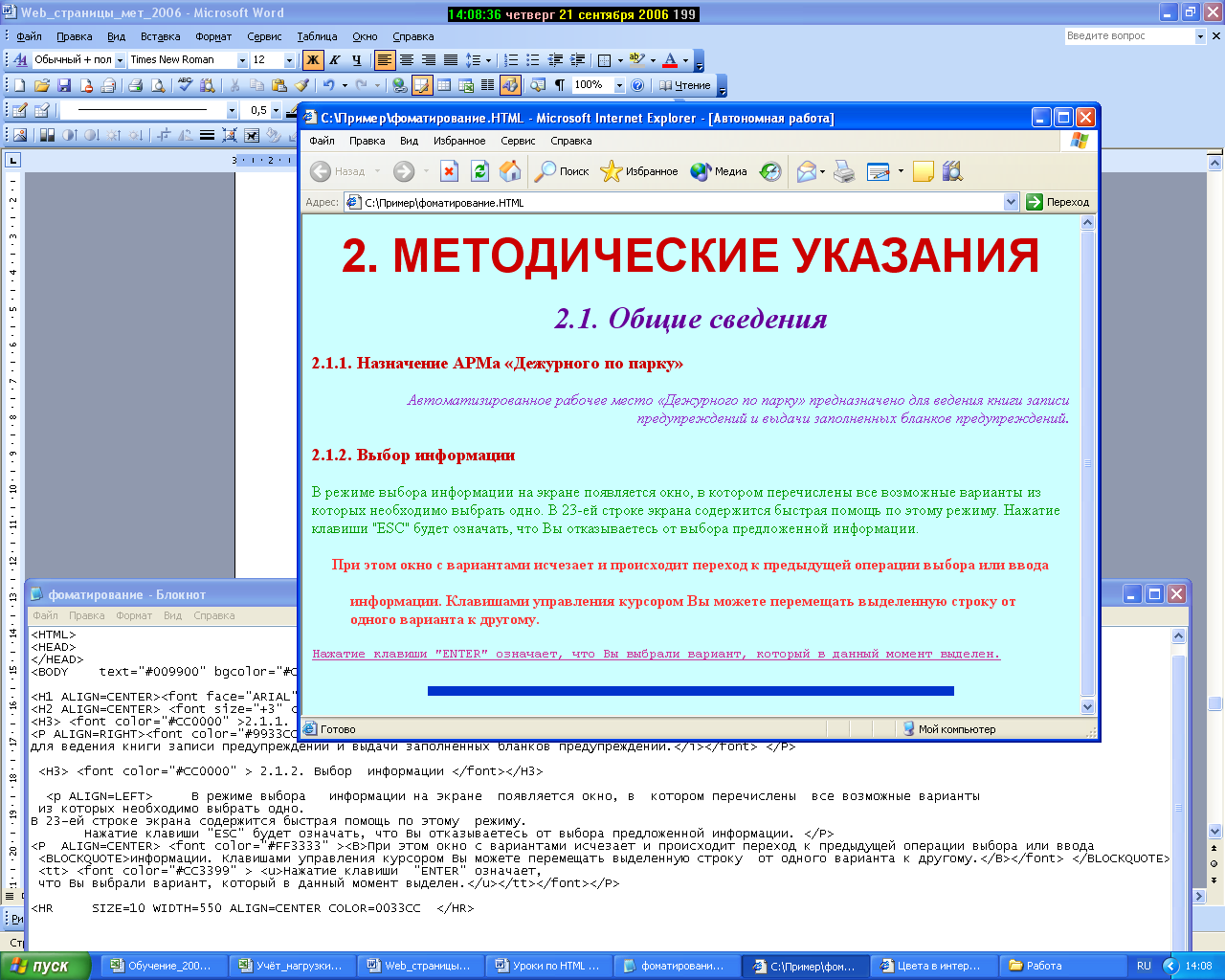Open Избранное menu in Internet Explorer

click(459, 141)
